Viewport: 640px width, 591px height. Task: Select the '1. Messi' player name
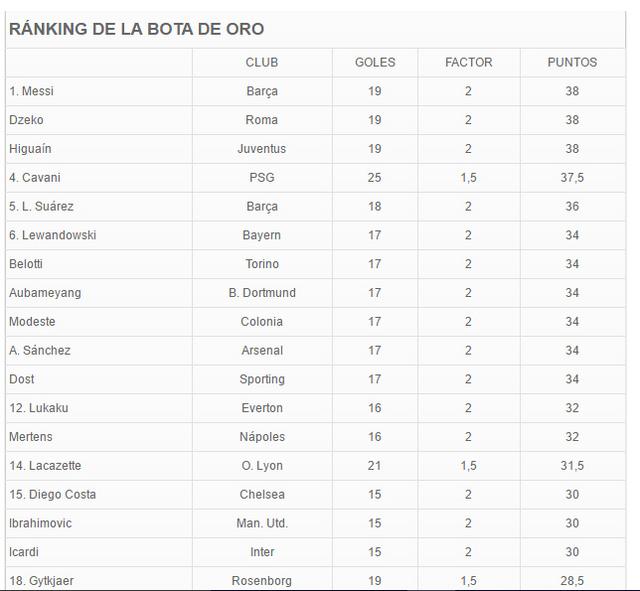(x=31, y=91)
